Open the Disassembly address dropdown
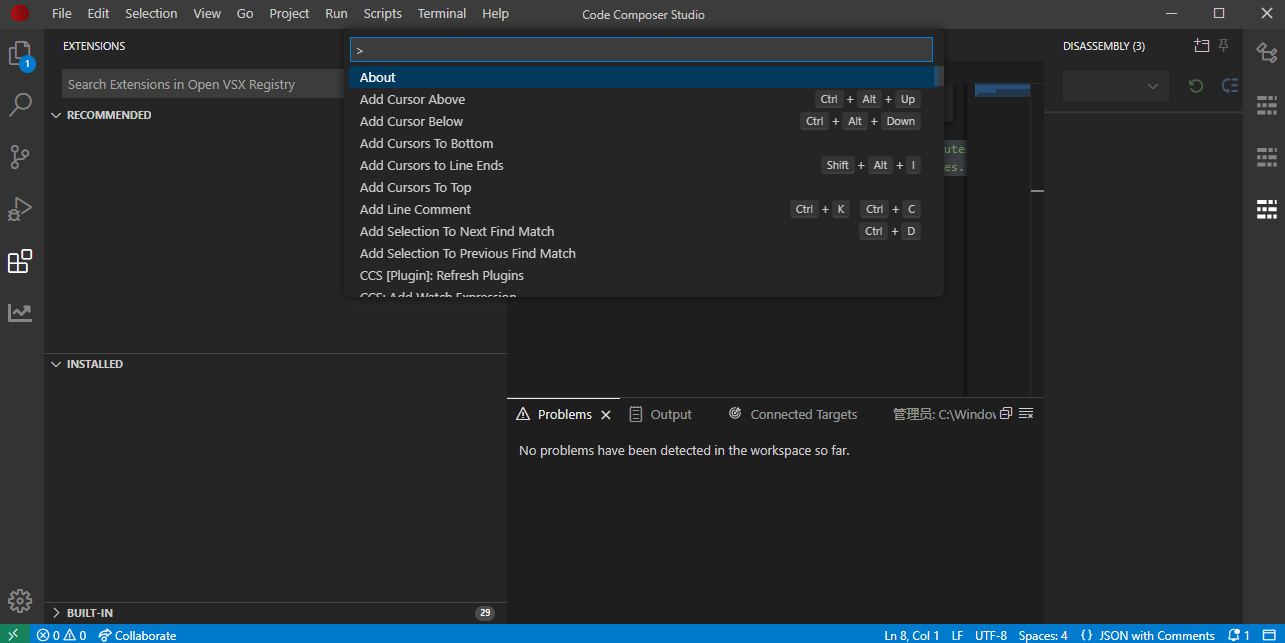This screenshot has height=643, width=1285. [x=1115, y=86]
